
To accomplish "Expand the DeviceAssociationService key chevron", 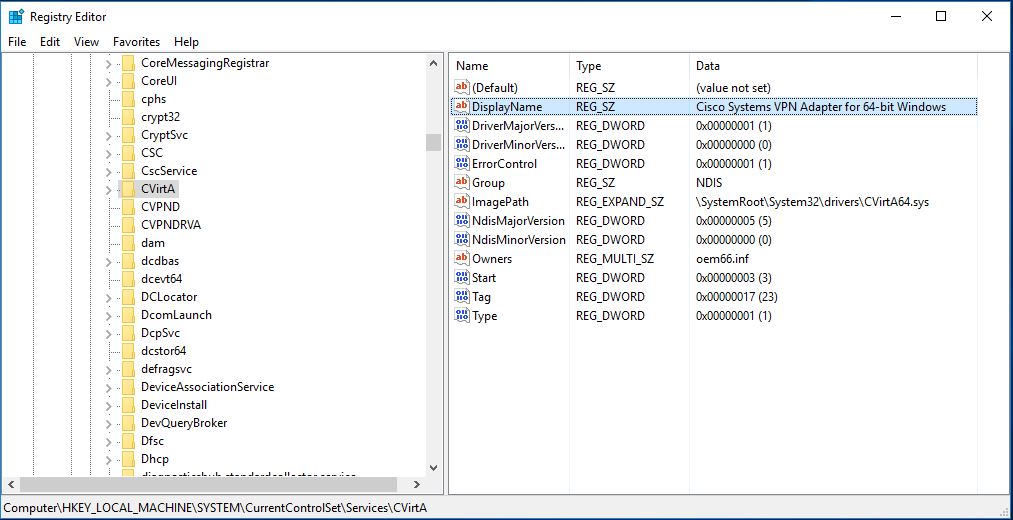I will pos(109,387).
